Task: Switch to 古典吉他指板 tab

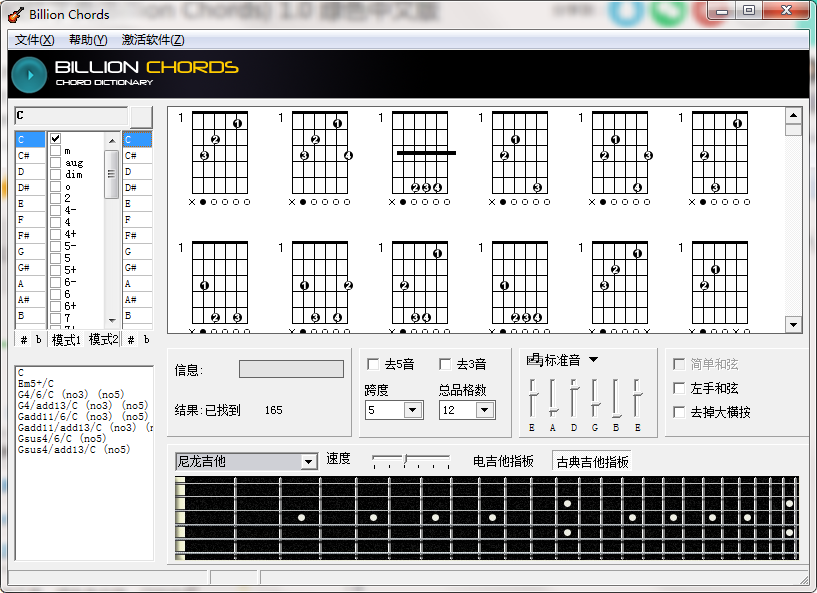Action: (592, 462)
